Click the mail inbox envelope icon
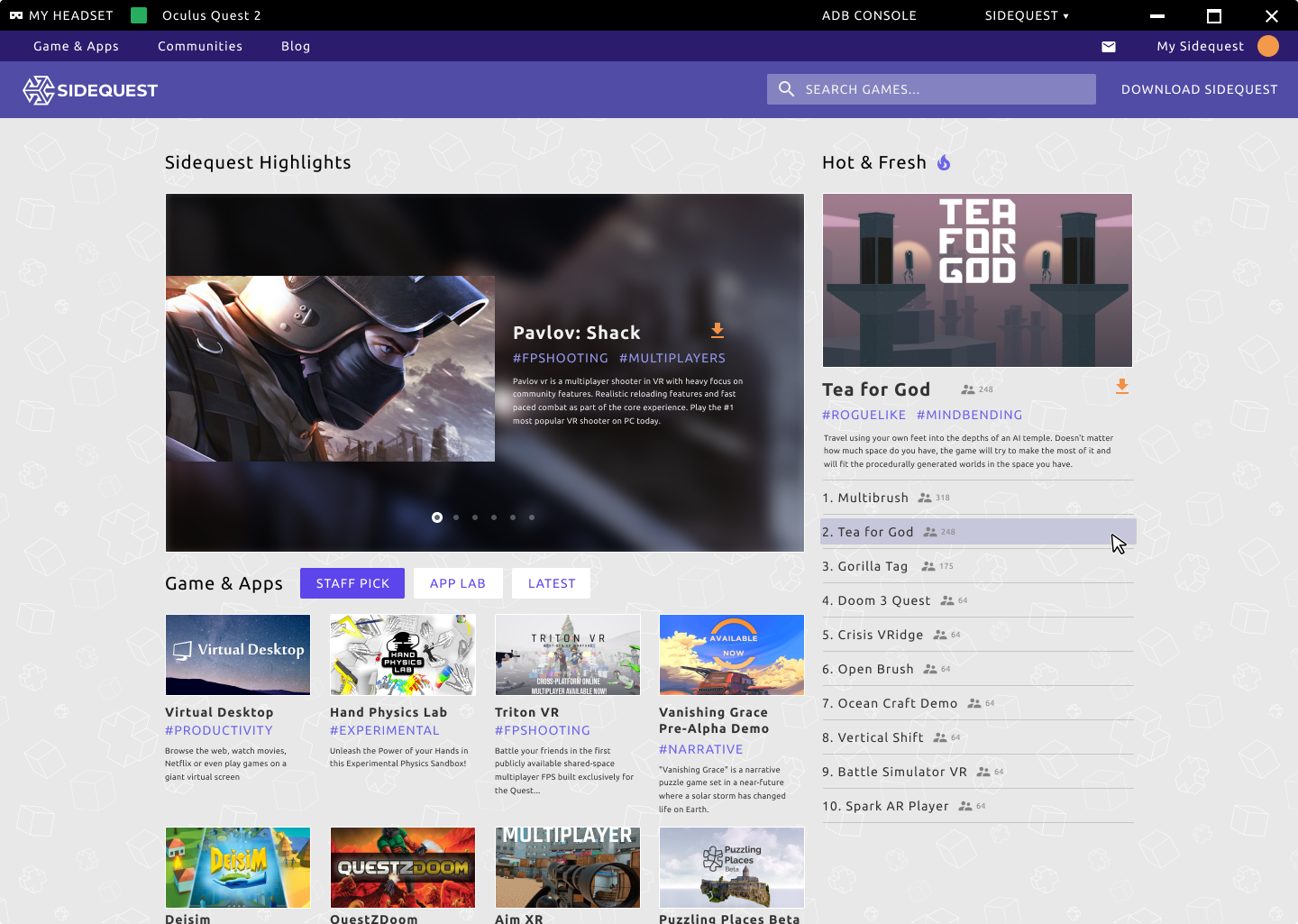The image size is (1298, 924). click(x=1109, y=47)
